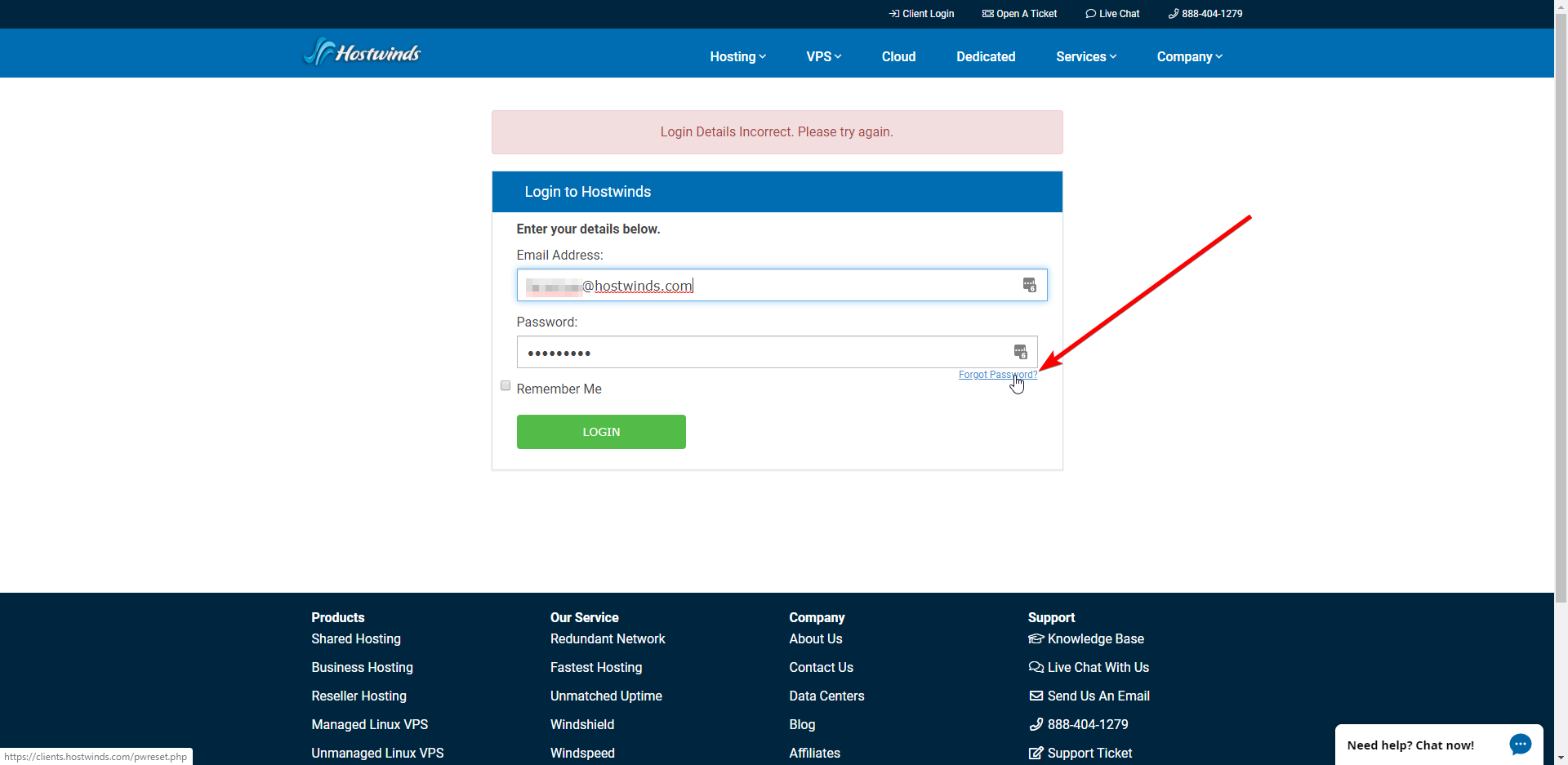Start Live Chat from top bar
The image size is (1568, 765).
click(1112, 14)
